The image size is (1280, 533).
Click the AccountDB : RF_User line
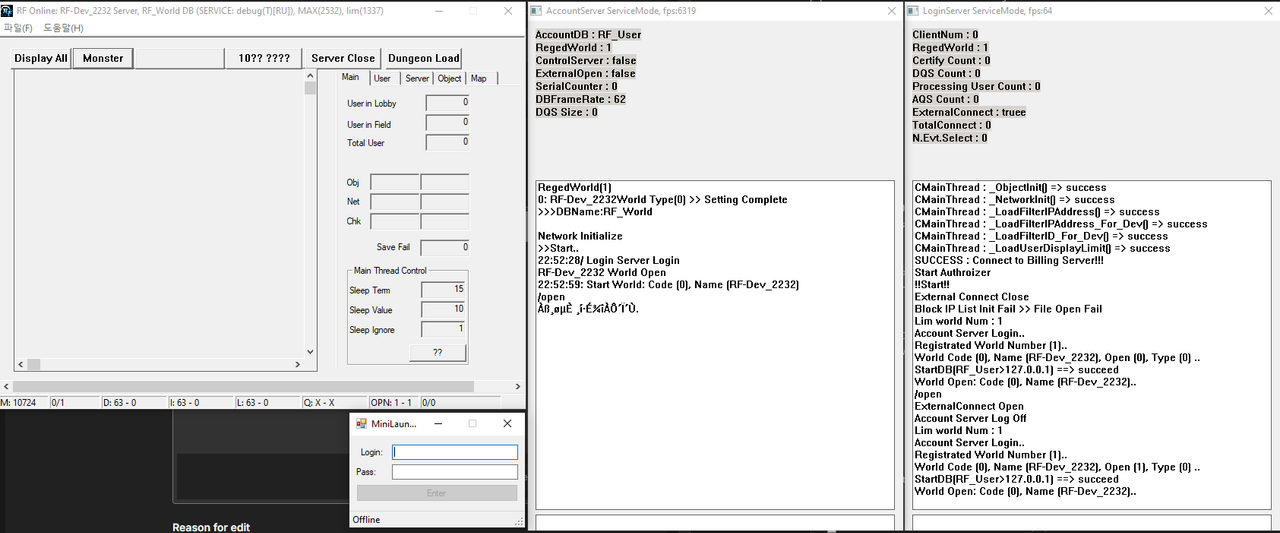[588, 34]
